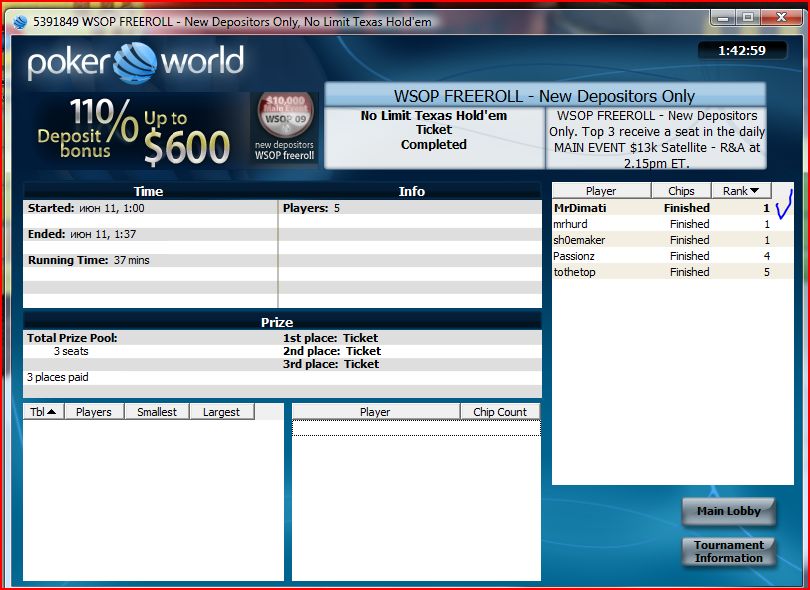Sort tables by Tbl column header

(x=43, y=412)
